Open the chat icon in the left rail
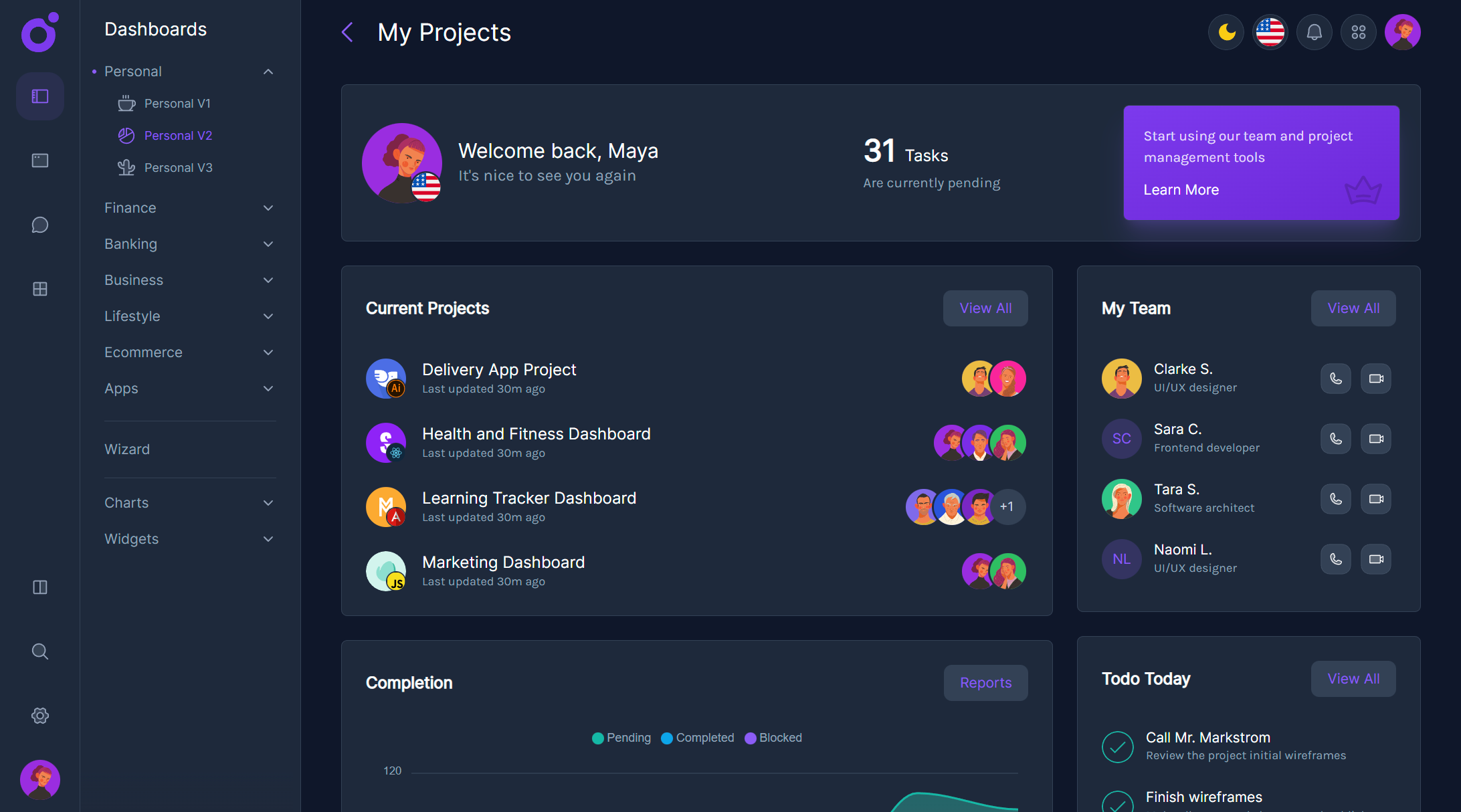 pyautogui.click(x=39, y=225)
